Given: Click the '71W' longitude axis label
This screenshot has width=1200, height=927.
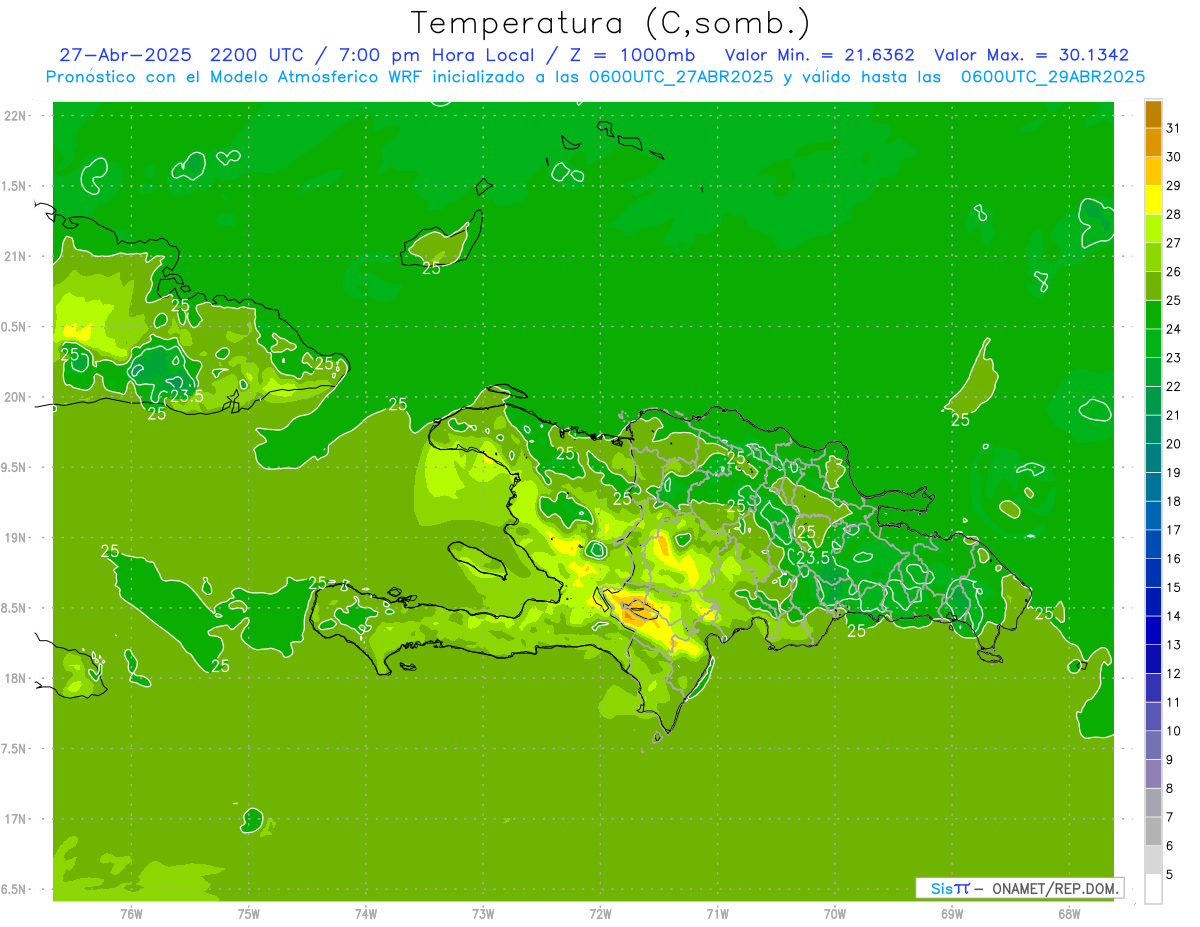Looking at the screenshot, I should pyautogui.click(x=717, y=914).
